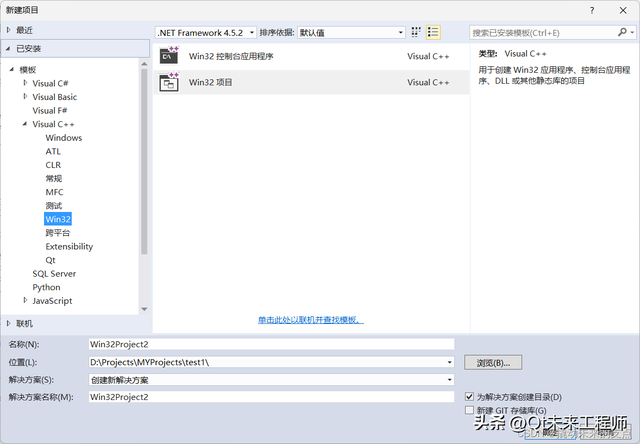Screen dimensions: 640x444
Task: Select the highlighted Win32 tree item
Action: pyautogui.click(x=58, y=219)
